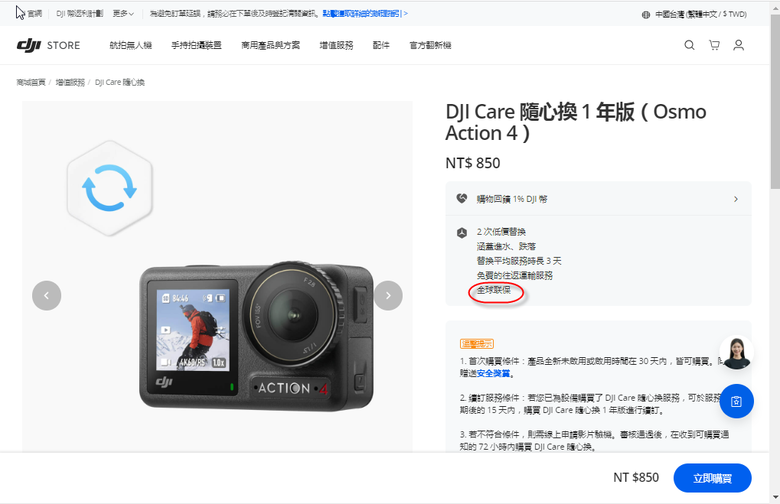
Task: Show next product image arrow
Action: point(388,296)
